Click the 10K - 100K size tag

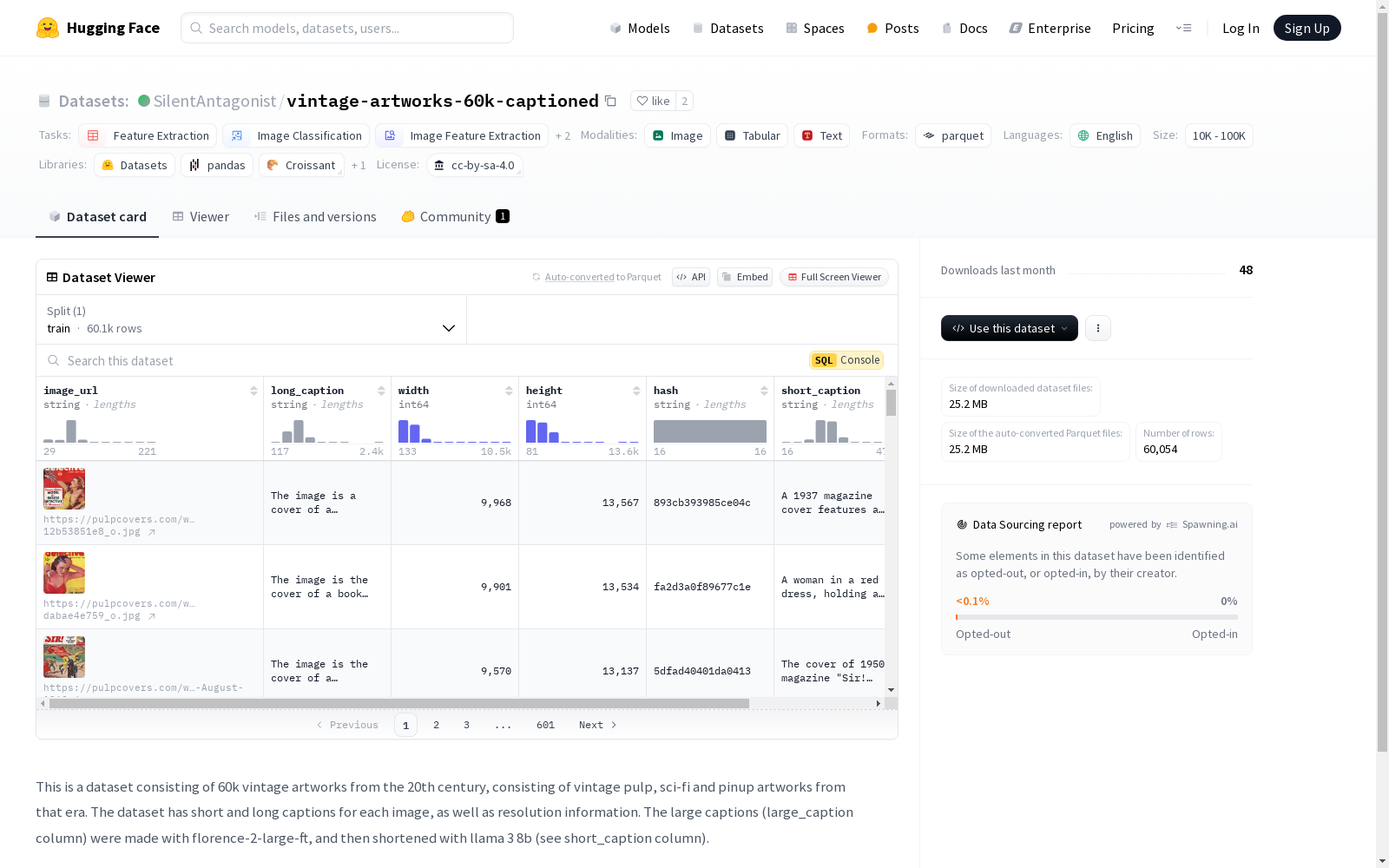1219,135
